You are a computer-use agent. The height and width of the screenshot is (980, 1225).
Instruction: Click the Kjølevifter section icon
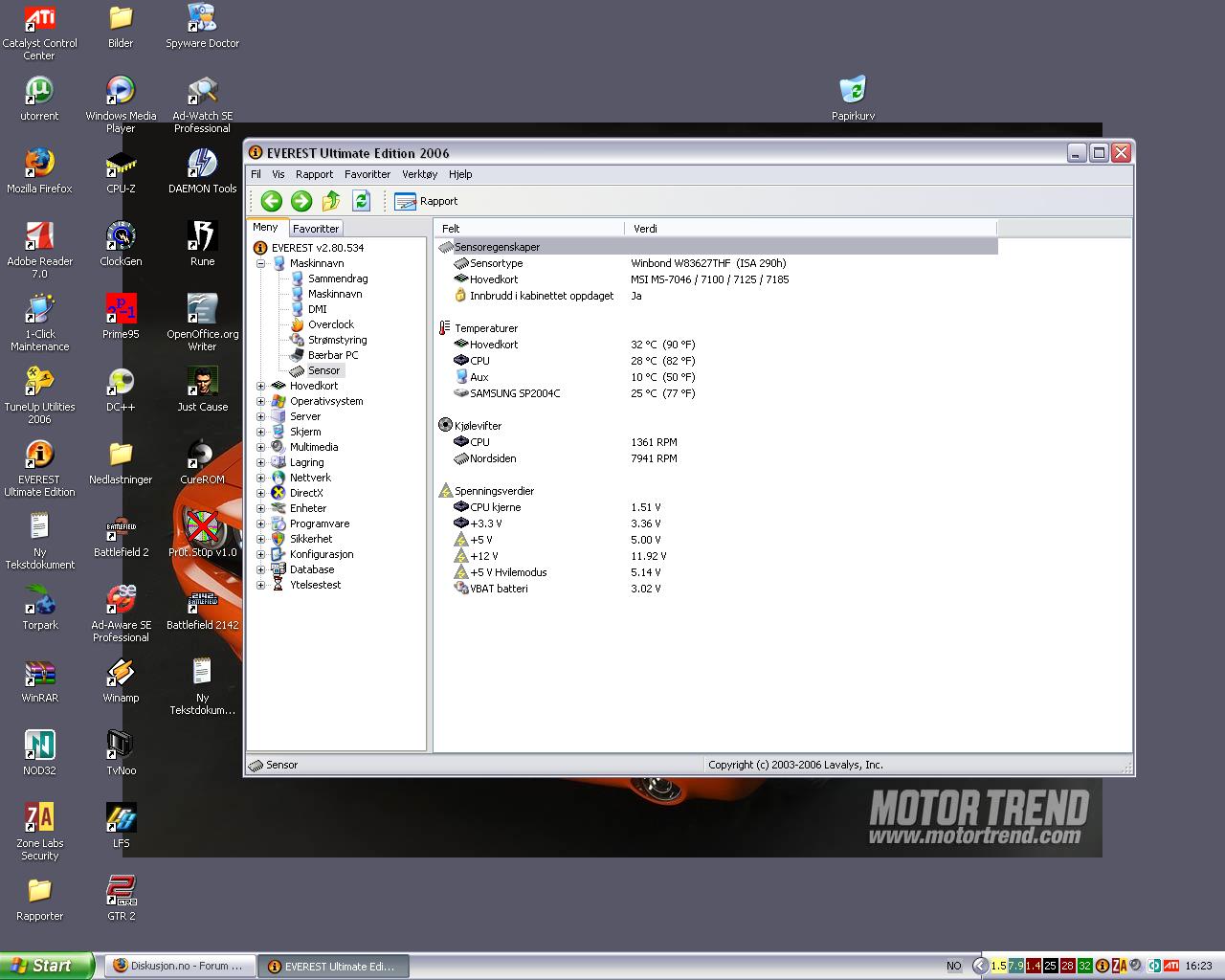tap(445, 425)
